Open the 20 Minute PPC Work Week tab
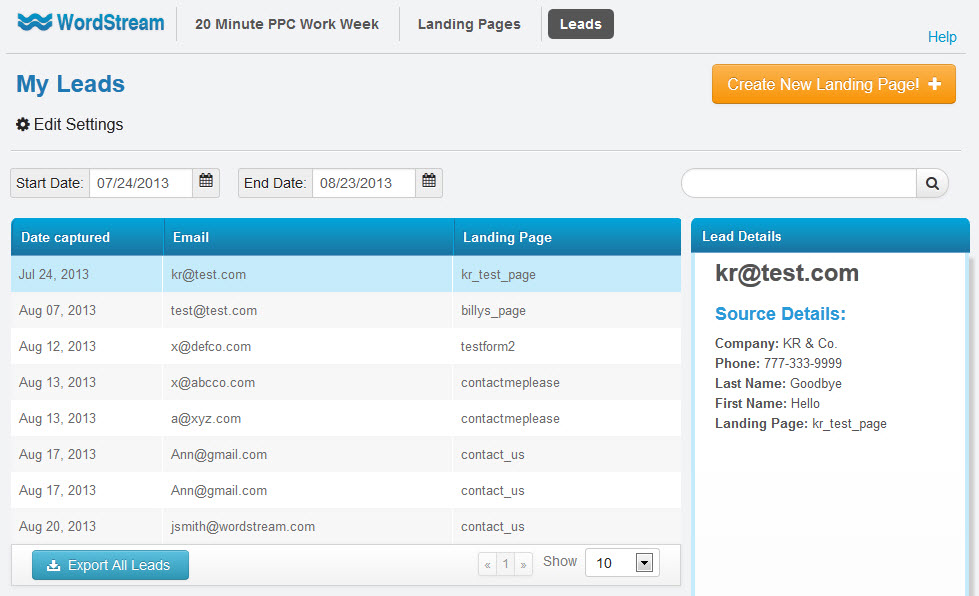The image size is (979, 596). click(x=287, y=24)
